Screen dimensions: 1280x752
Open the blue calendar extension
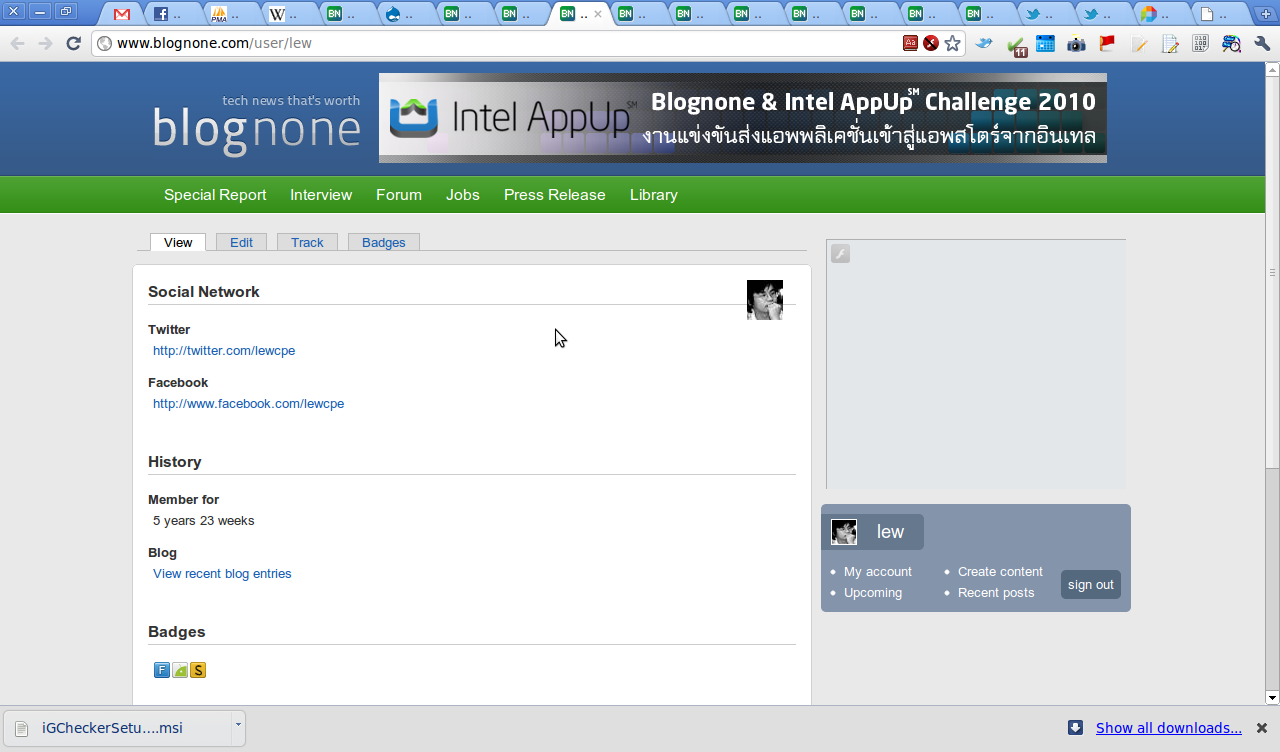click(x=1045, y=43)
